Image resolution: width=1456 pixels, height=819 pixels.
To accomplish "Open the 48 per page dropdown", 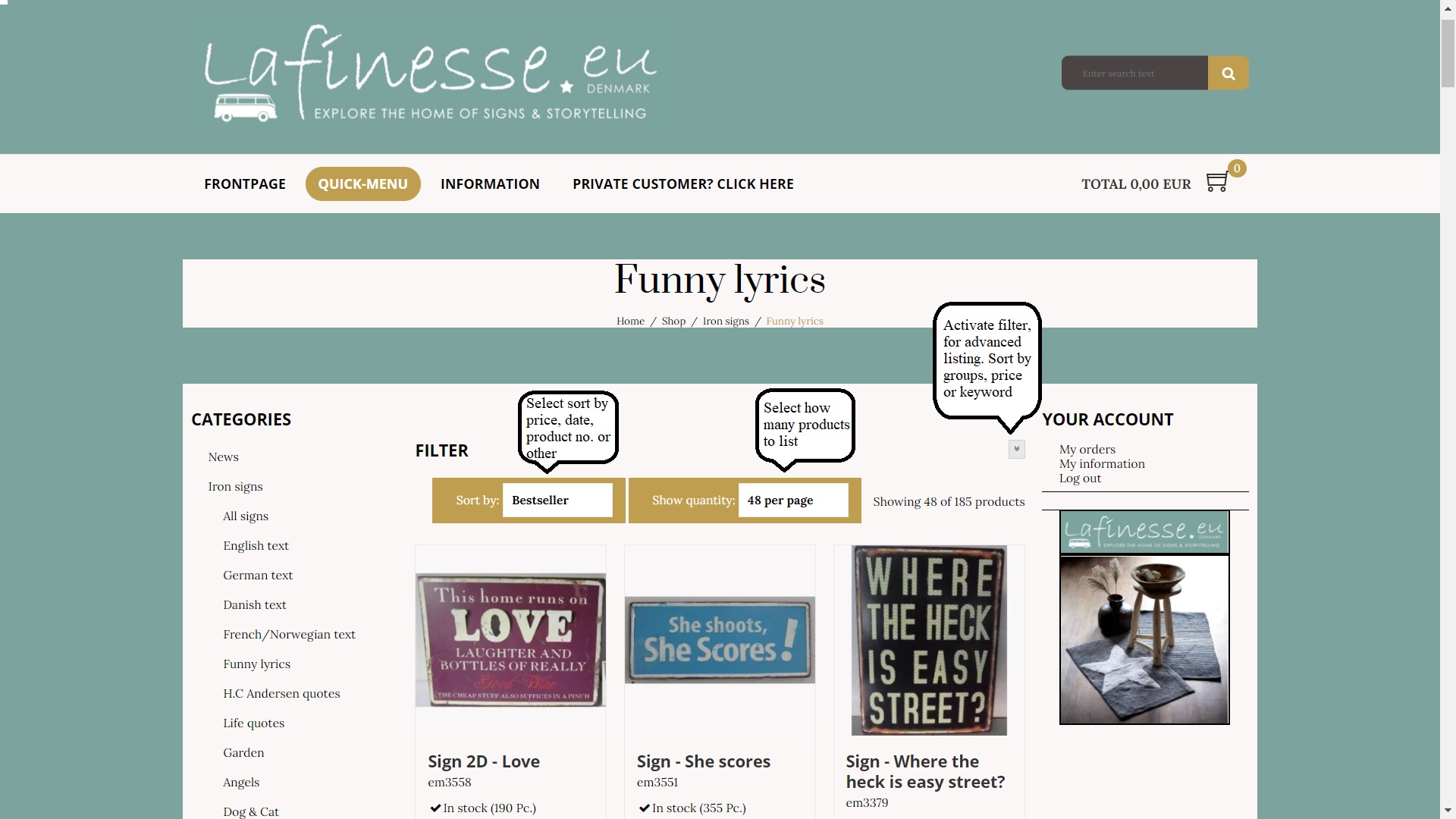I will click(793, 500).
